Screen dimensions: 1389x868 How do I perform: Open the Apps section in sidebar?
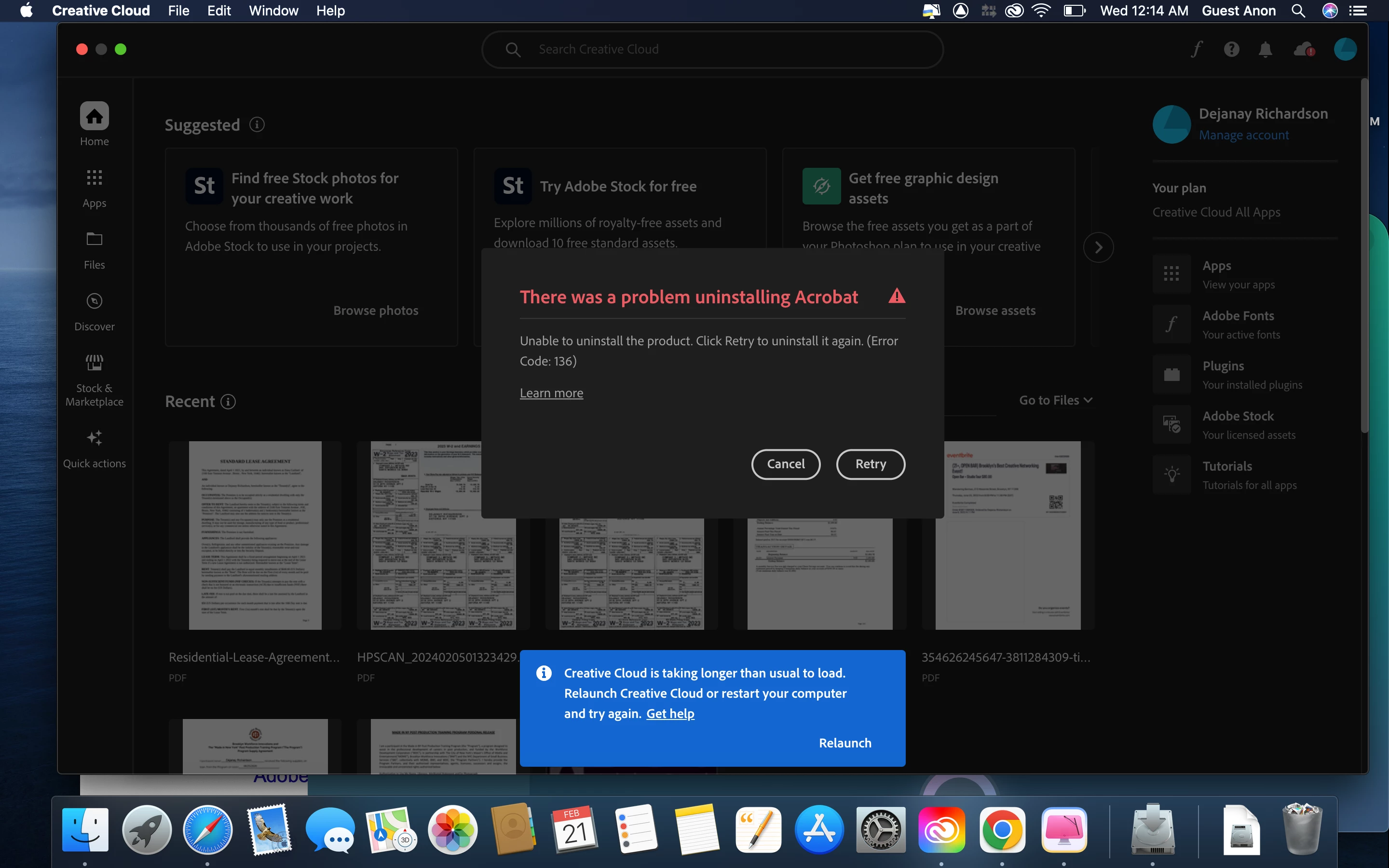pyautogui.click(x=94, y=188)
